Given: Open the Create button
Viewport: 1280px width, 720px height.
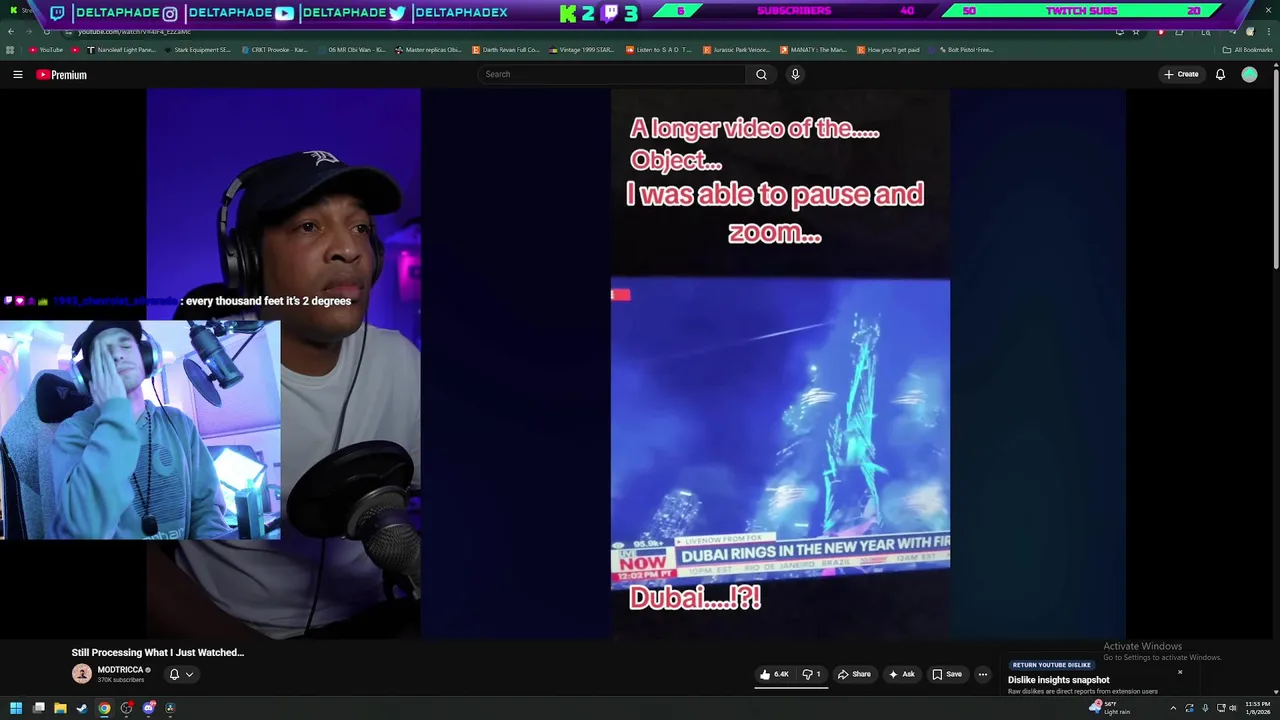Looking at the screenshot, I should tap(1181, 74).
